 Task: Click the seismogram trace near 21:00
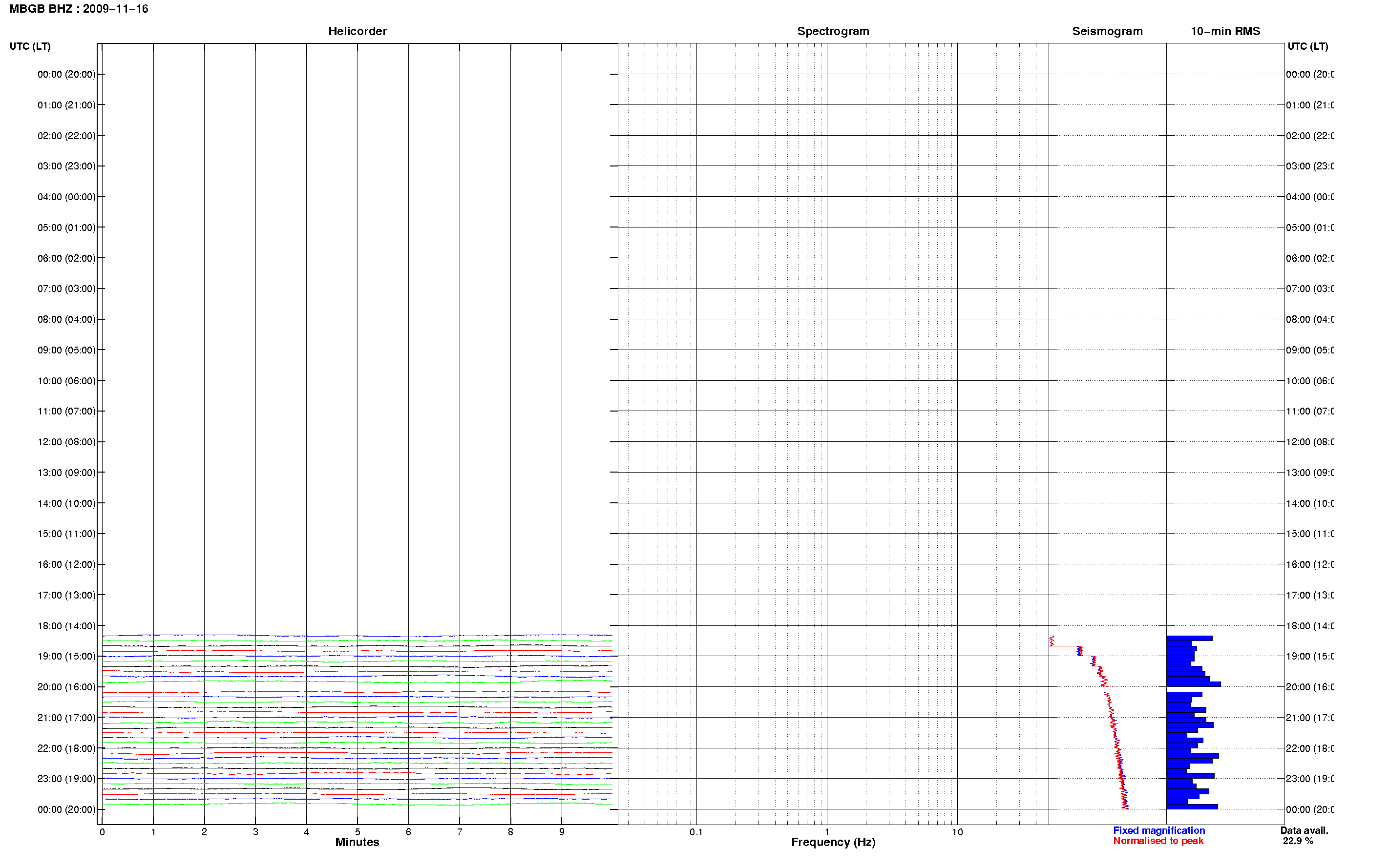tap(1112, 718)
